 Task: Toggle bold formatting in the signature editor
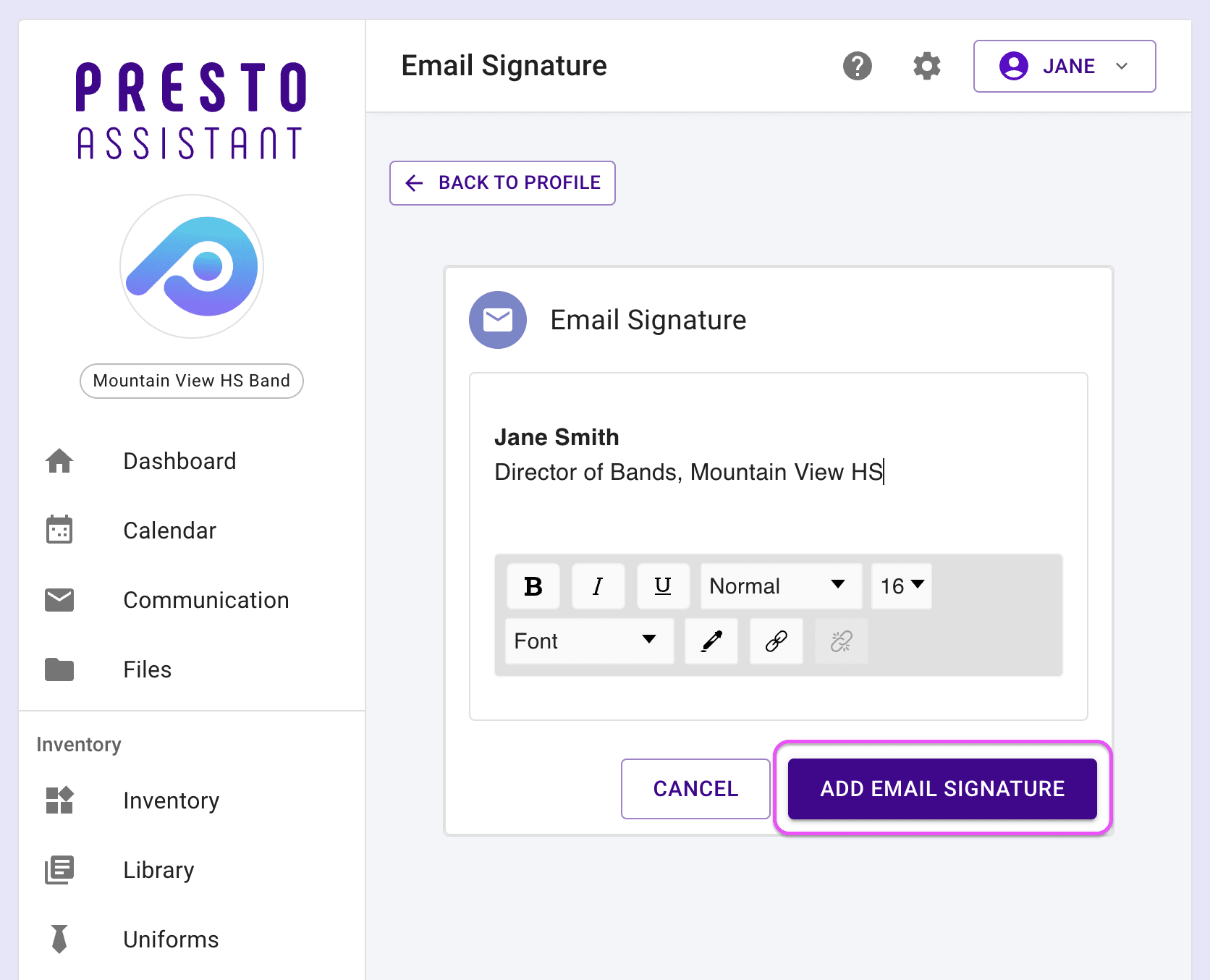point(533,586)
